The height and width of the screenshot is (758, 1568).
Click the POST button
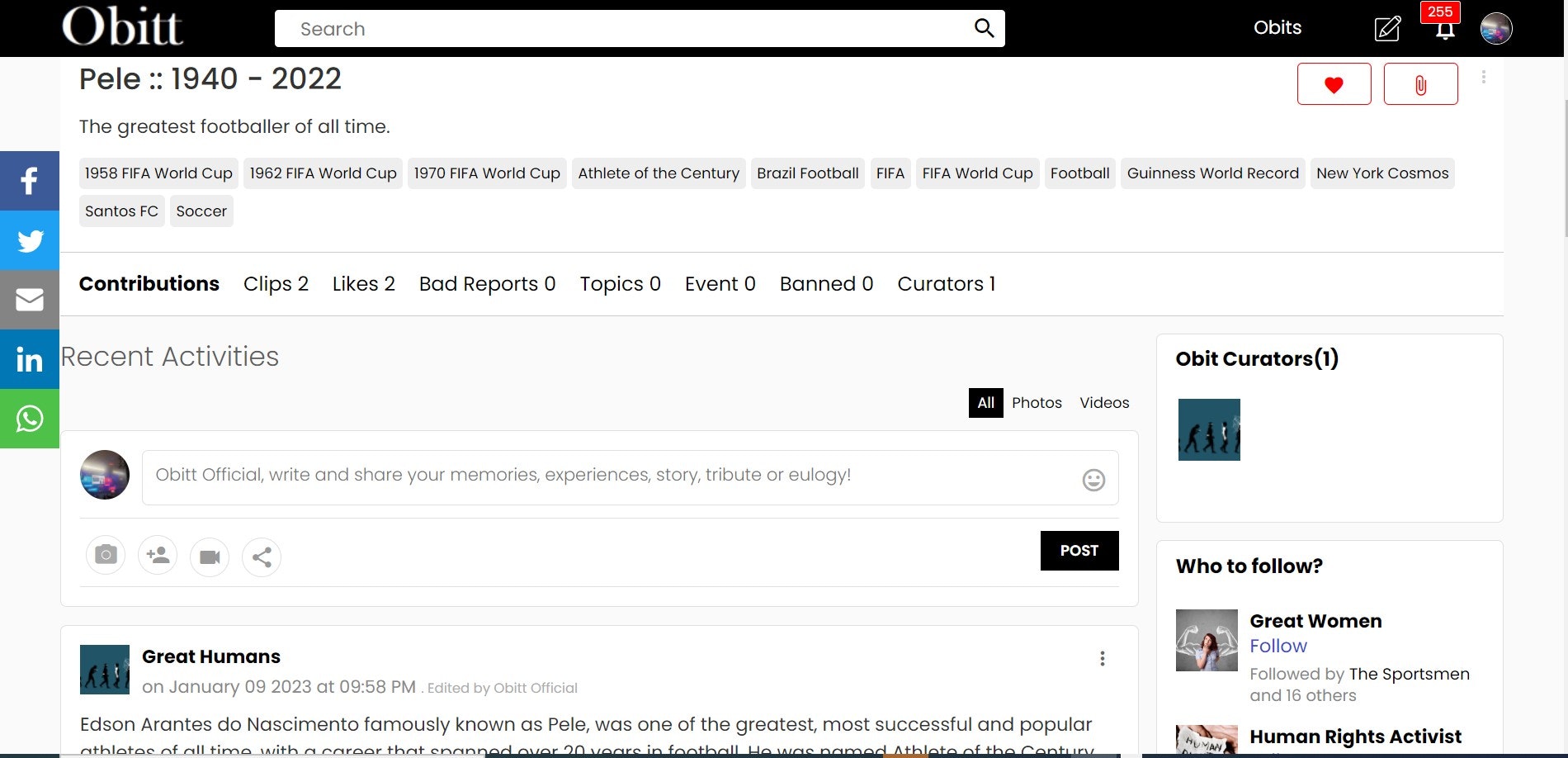click(1079, 551)
